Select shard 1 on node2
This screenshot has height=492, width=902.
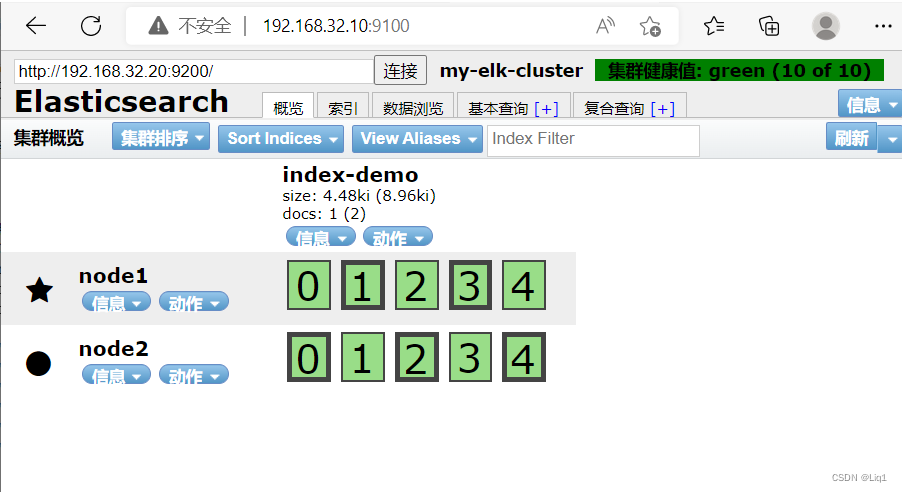(362, 357)
